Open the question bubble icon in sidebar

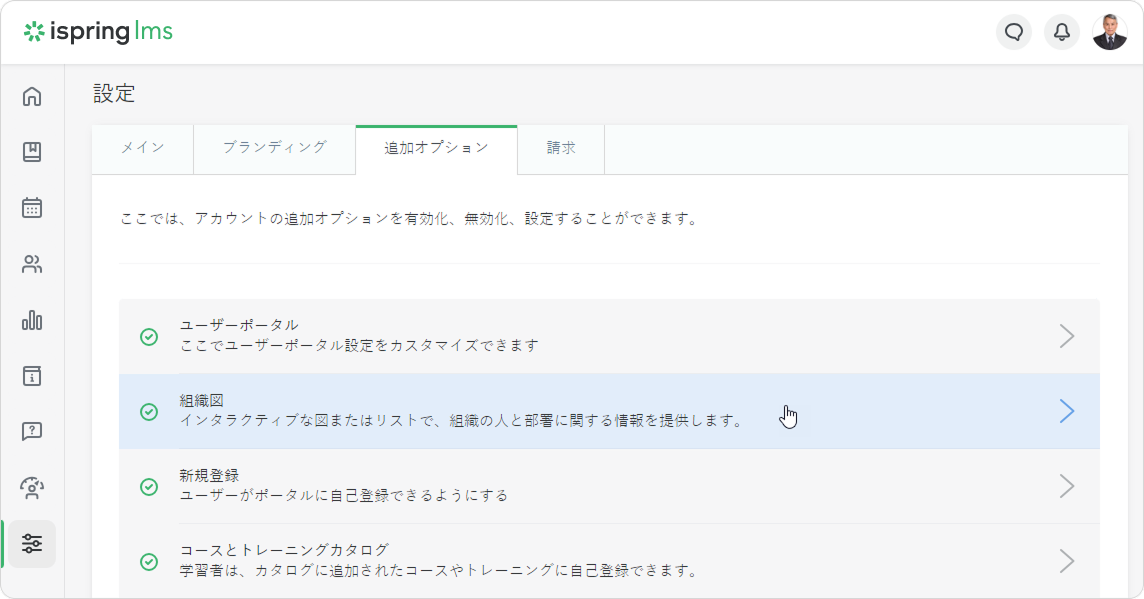tap(32, 432)
